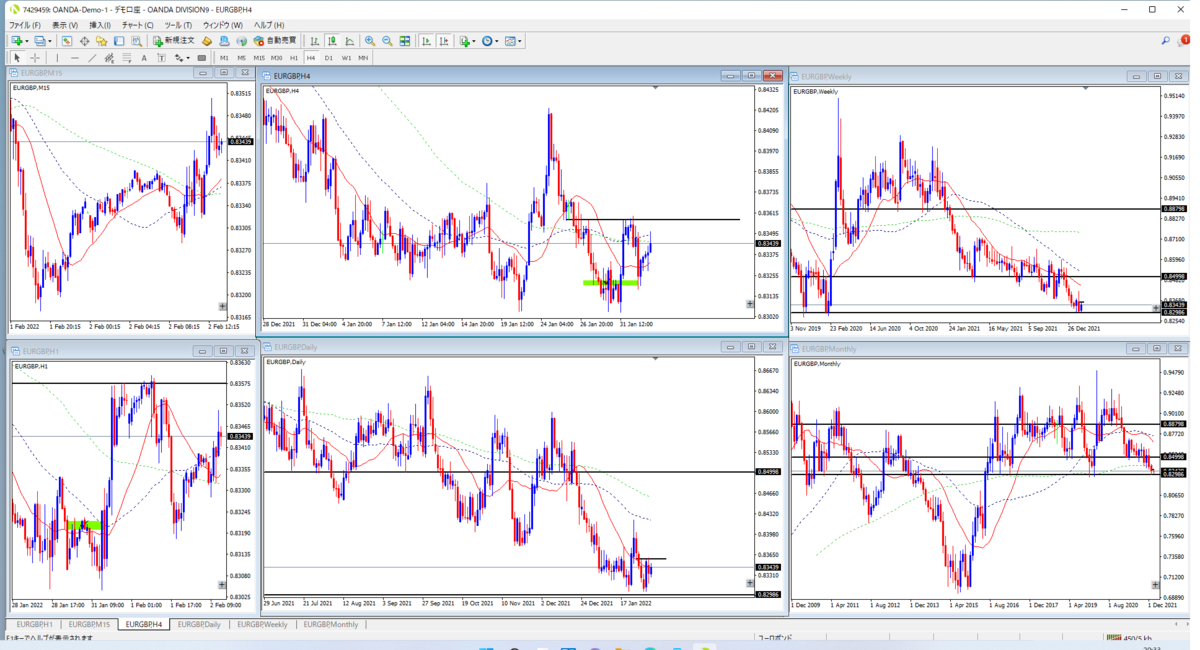The width and height of the screenshot is (1200, 650).
Task: Open the チャート(C) menu
Action: coord(137,25)
